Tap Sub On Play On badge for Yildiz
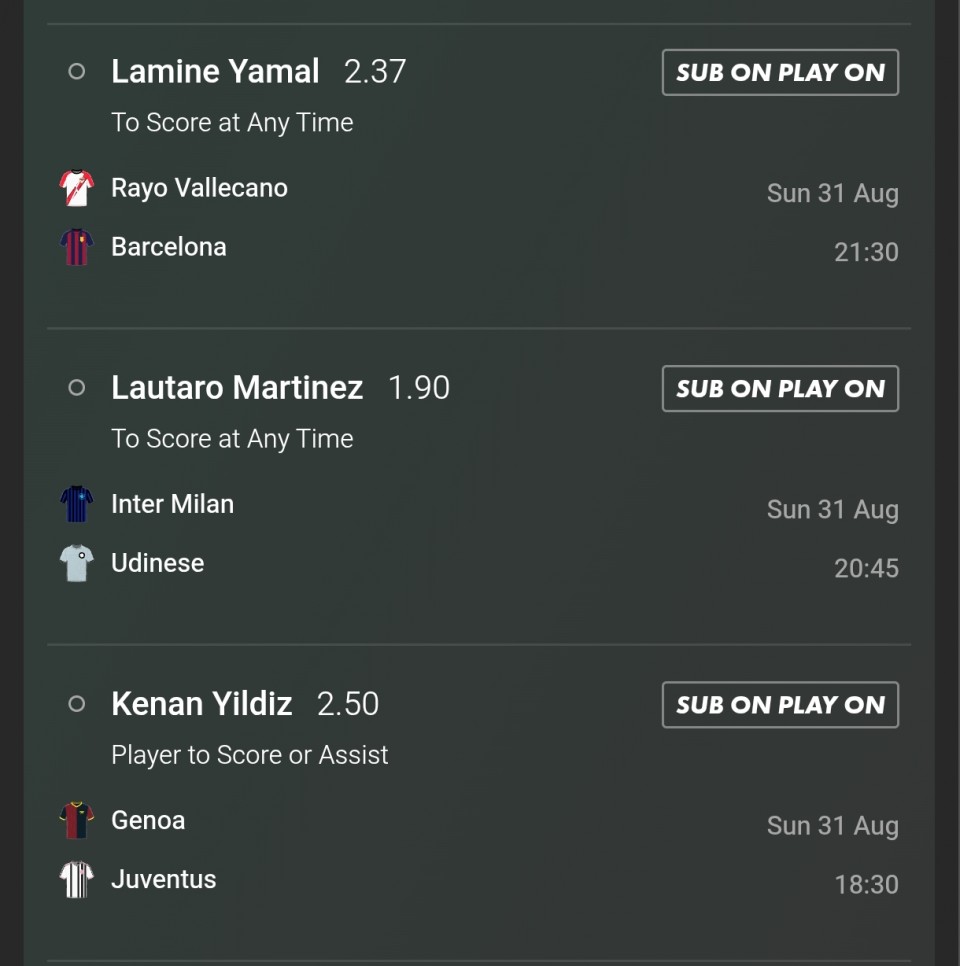Image resolution: width=960 pixels, height=966 pixels. click(780, 705)
